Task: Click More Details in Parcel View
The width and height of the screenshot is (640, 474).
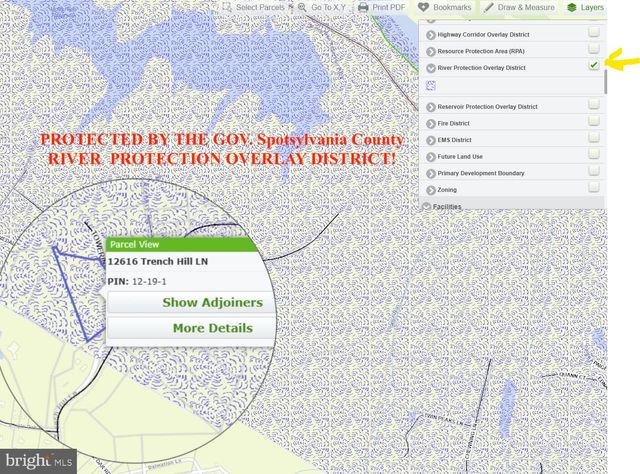Action: pyautogui.click(x=213, y=328)
